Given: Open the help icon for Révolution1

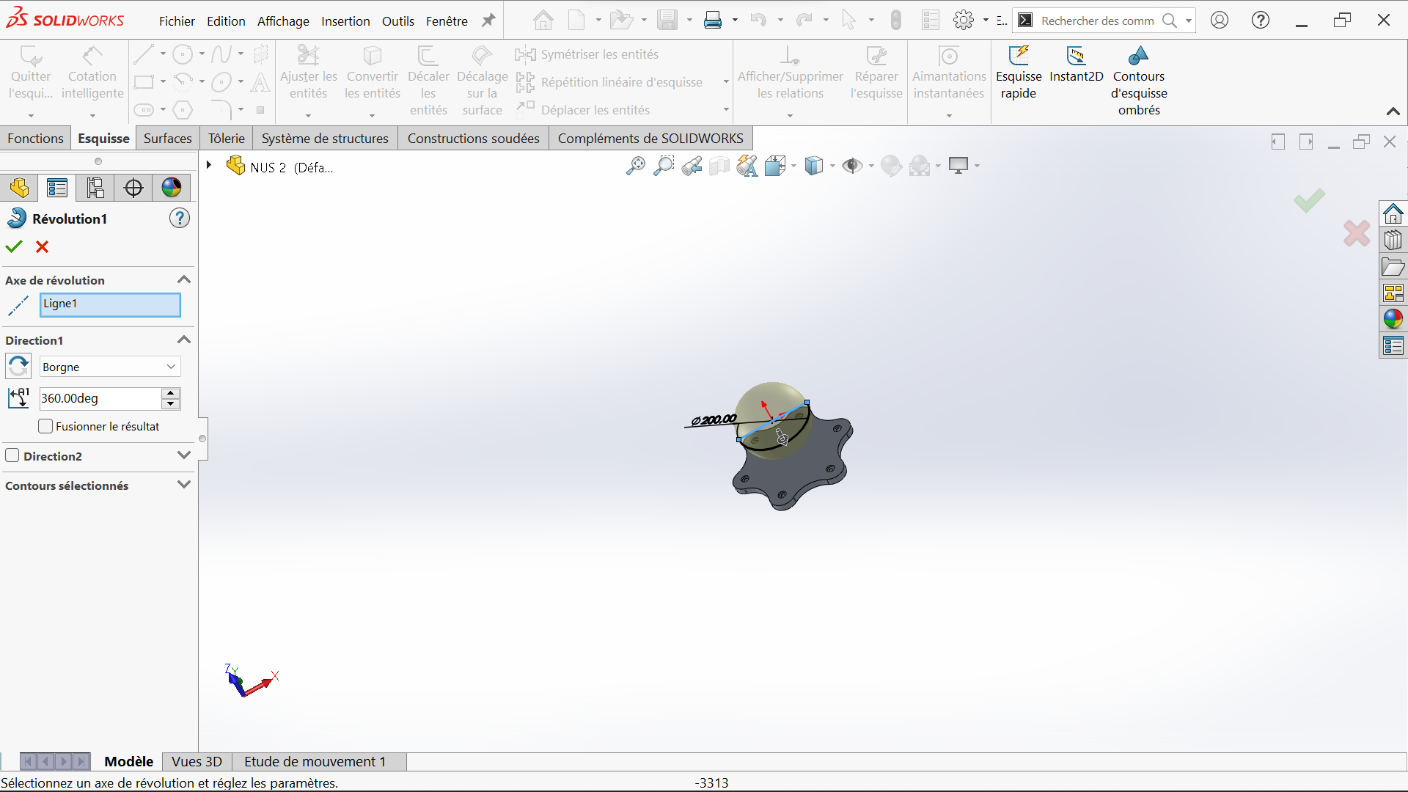Looking at the screenshot, I should (x=179, y=218).
